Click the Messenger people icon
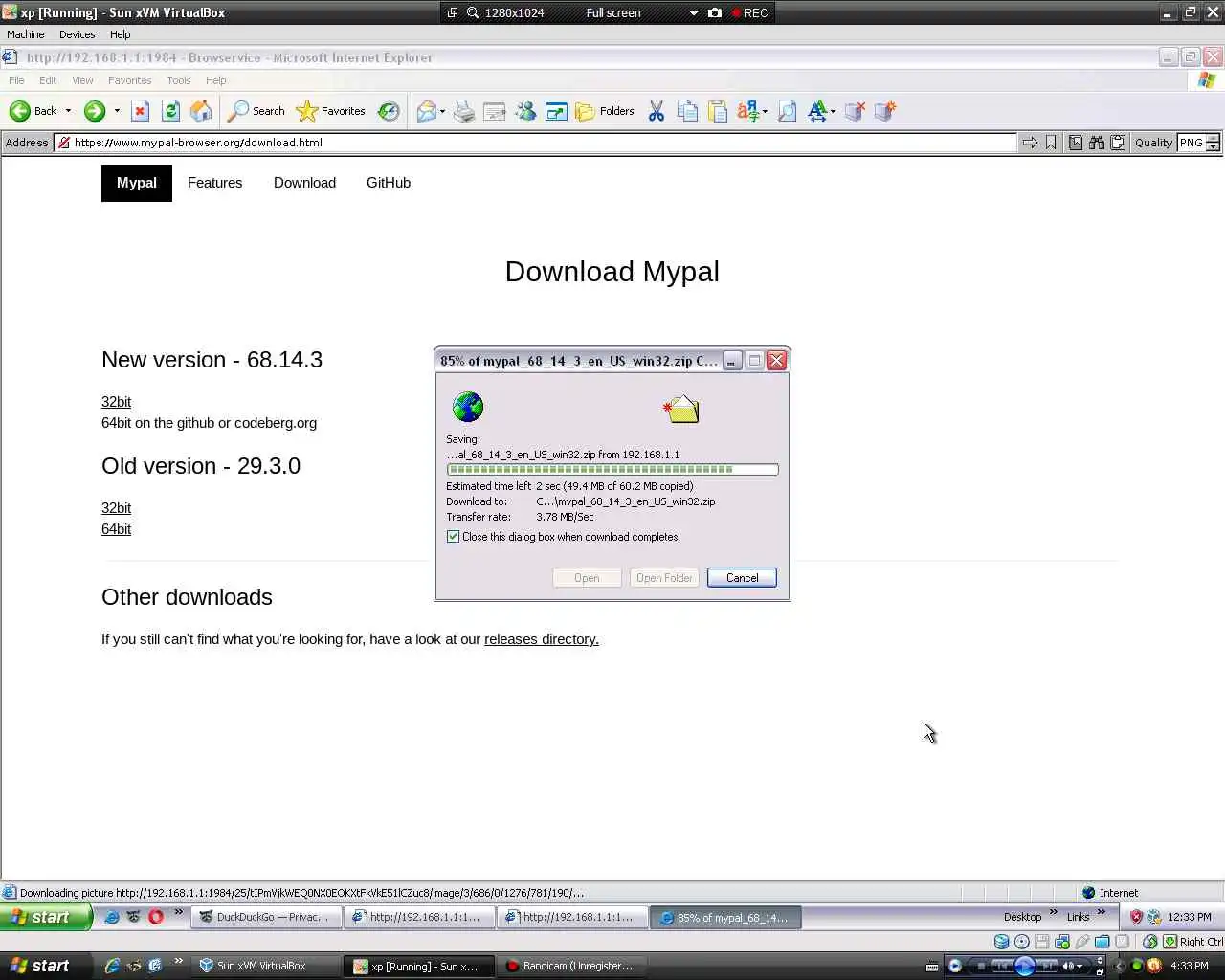Image resolution: width=1225 pixels, height=980 pixels. click(x=525, y=111)
